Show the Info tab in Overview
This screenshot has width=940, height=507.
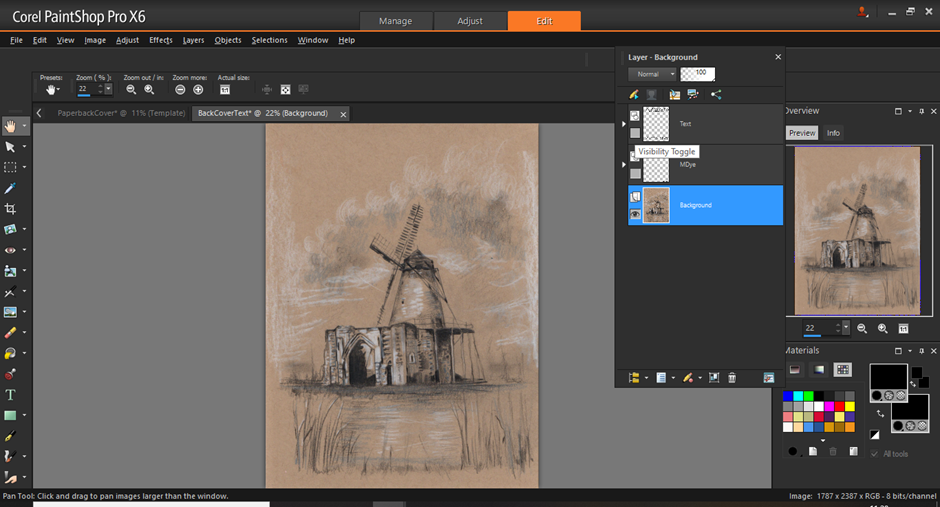833,133
